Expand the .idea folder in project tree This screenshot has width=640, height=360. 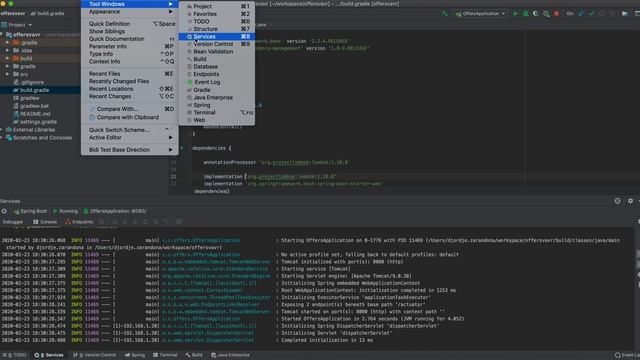tap(7, 50)
